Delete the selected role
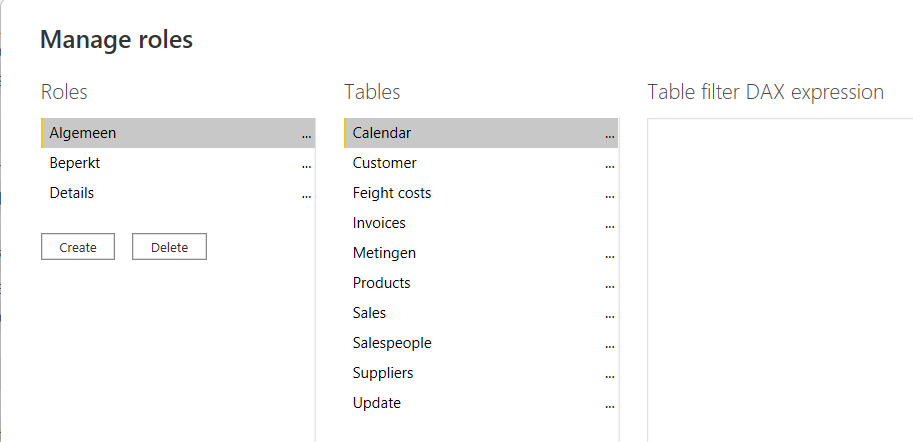This screenshot has width=913, height=442. pos(169,247)
